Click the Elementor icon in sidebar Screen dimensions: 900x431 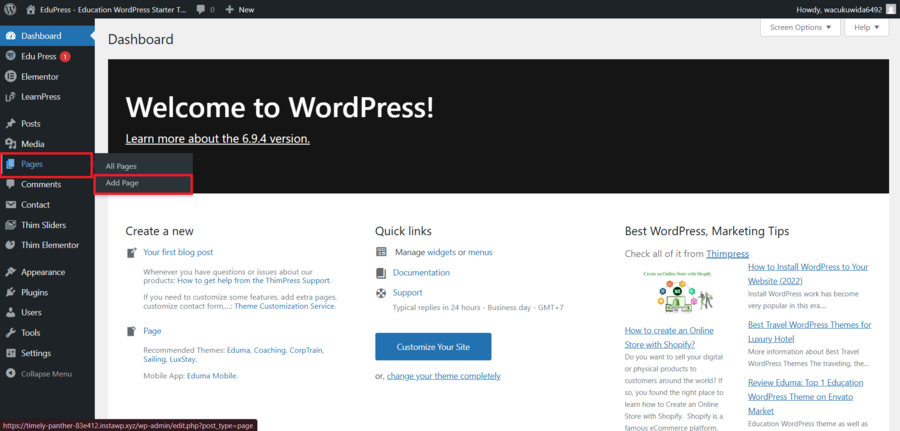pos(10,76)
